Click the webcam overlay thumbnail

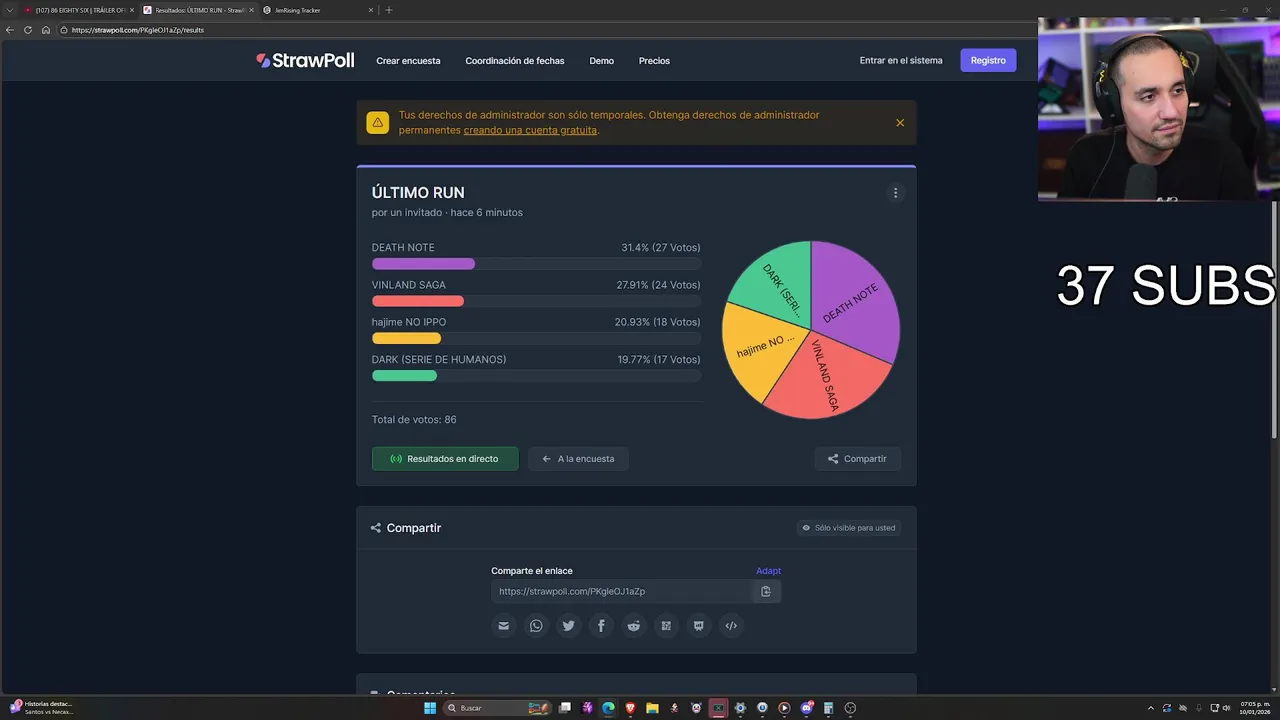[x=1159, y=109]
